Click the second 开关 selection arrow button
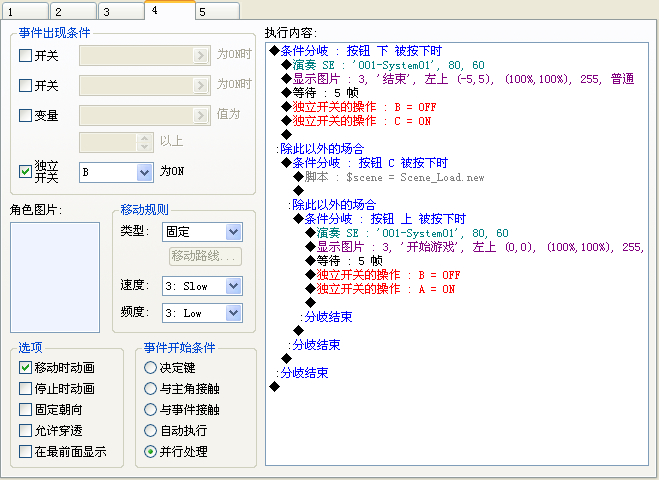Screen dimensions: 659x480 pos(201,85)
